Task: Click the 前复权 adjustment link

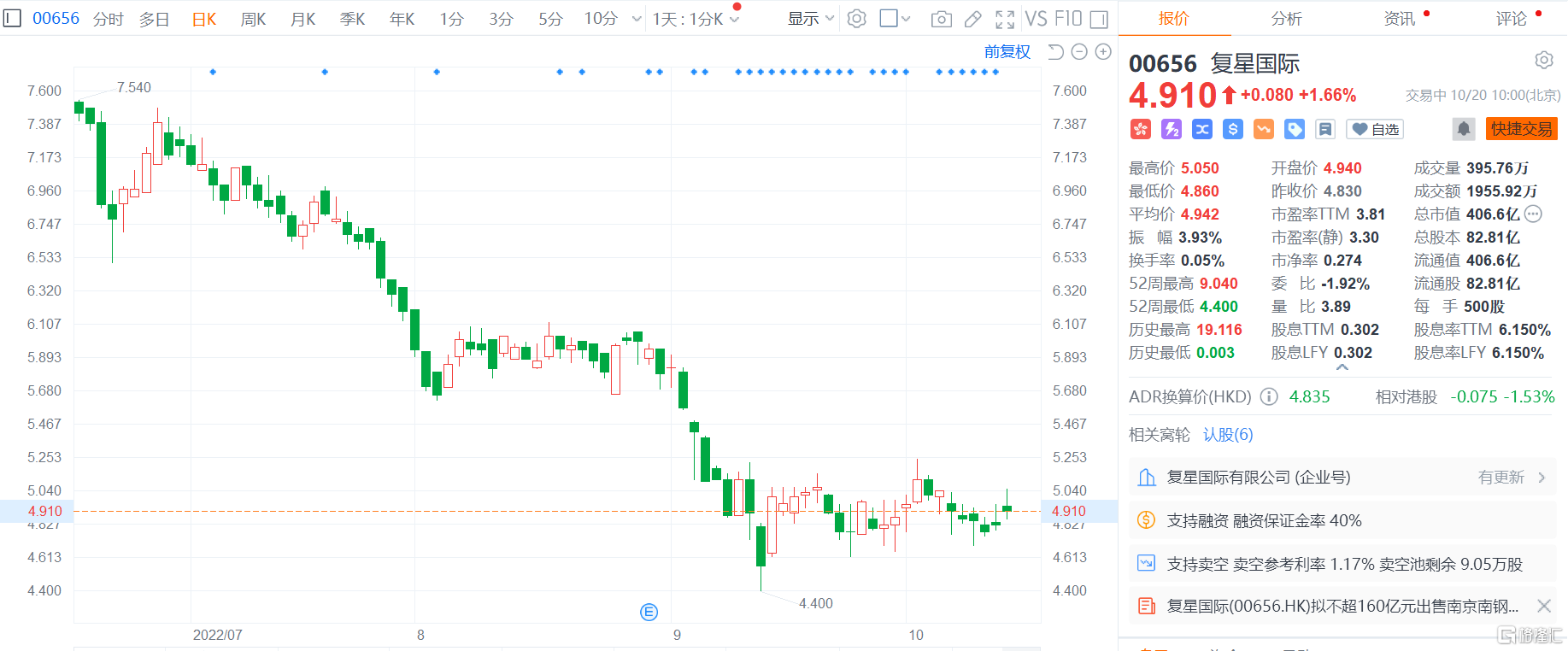Action: click(1007, 52)
